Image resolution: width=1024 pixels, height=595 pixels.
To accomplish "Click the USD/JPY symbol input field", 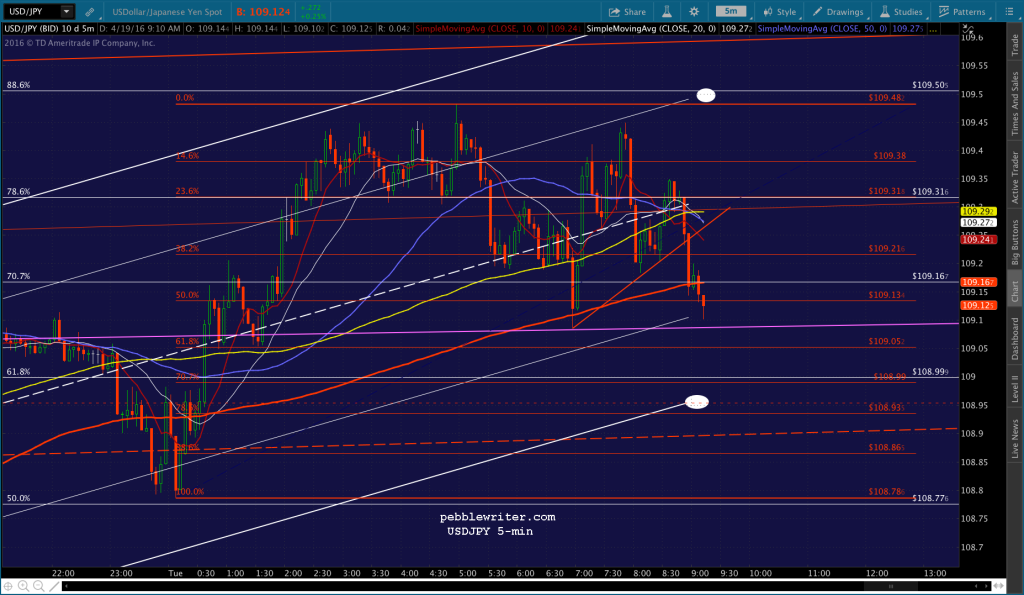I will click(x=32, y=12).
